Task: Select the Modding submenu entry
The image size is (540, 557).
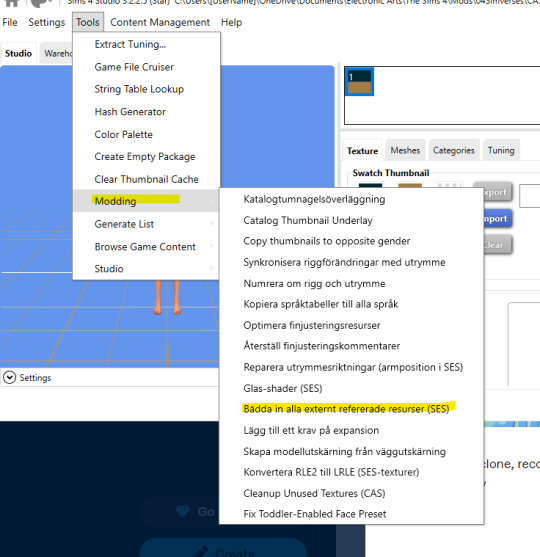Action: [x=146, y=201]
